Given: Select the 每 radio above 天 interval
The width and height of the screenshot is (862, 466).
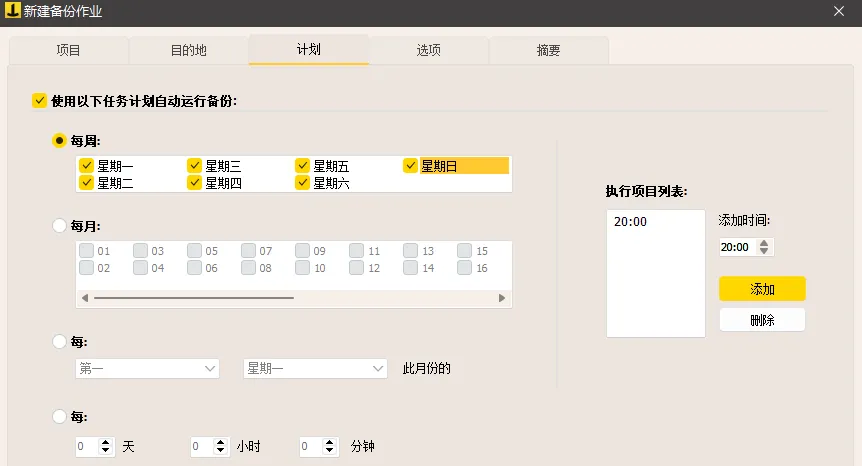Looking at the screenshot, I should coord(59,417).
